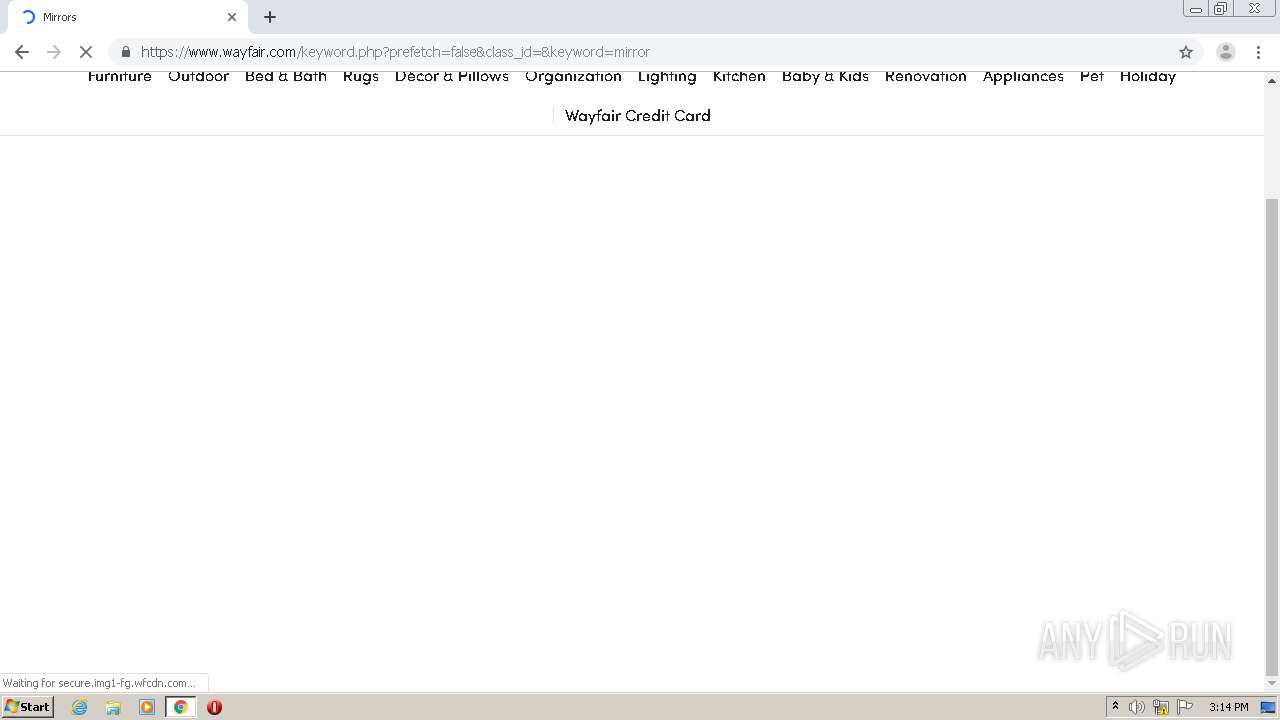This screenshot has height=720, width=1280.
Task: Open the Baby & Kids category
Action: pyautogui.click(x=825, y=77)
